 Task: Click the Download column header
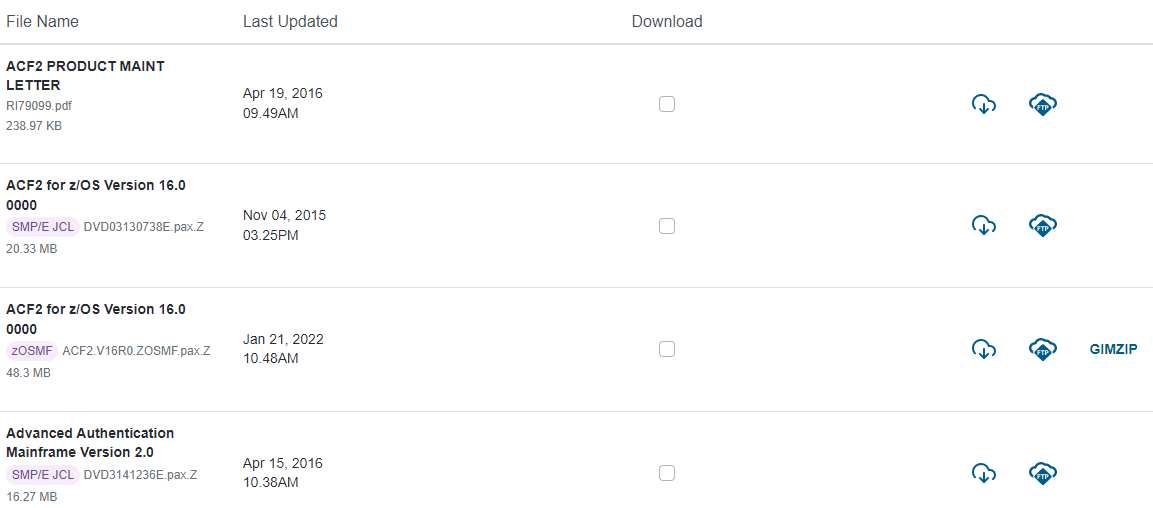tap(667, 21)
